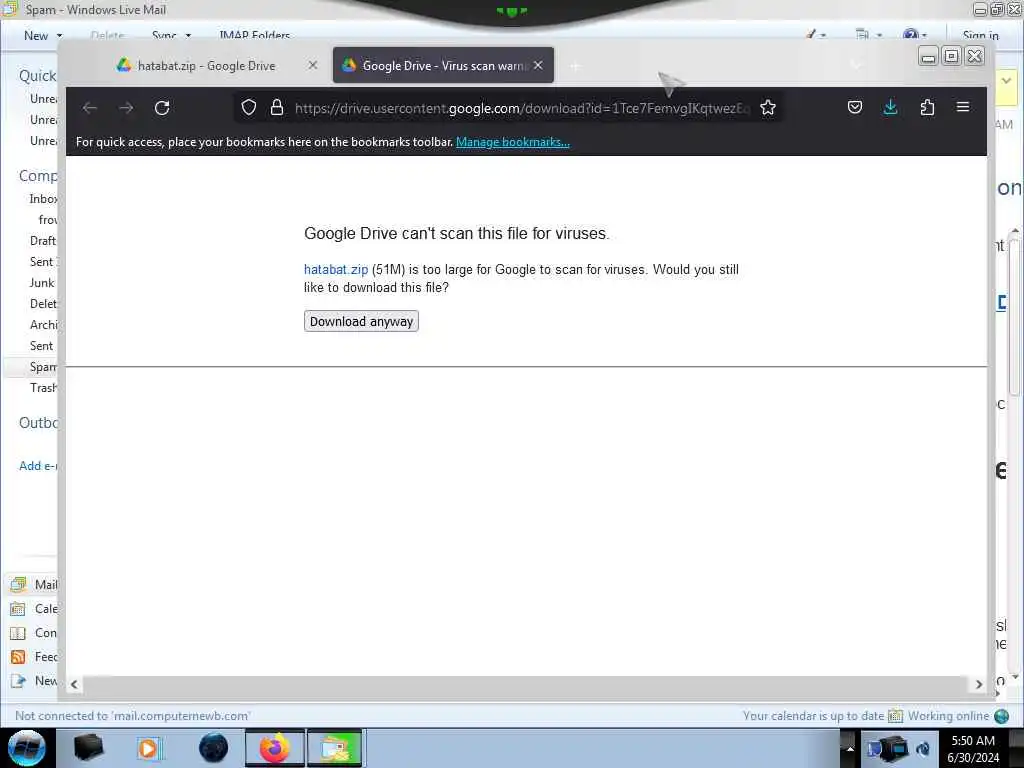This screenshot has width=1024, height=768.
Task: Open the Manage bookmarks link
Action: click(x=513, y=142)
